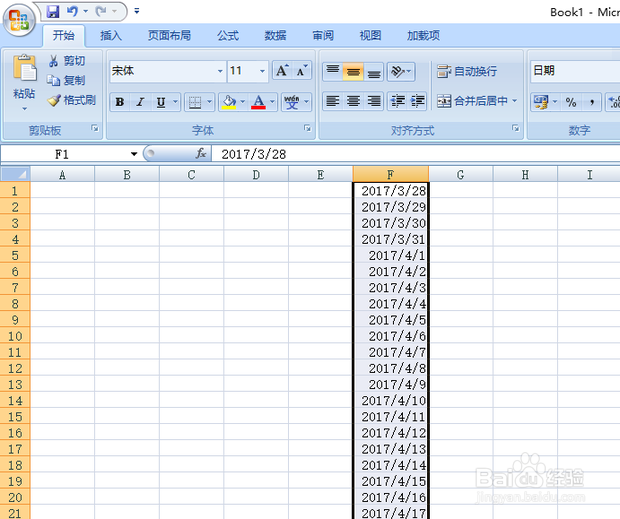Apply accounting number format
620x519 pixels.
click(541, 102)
